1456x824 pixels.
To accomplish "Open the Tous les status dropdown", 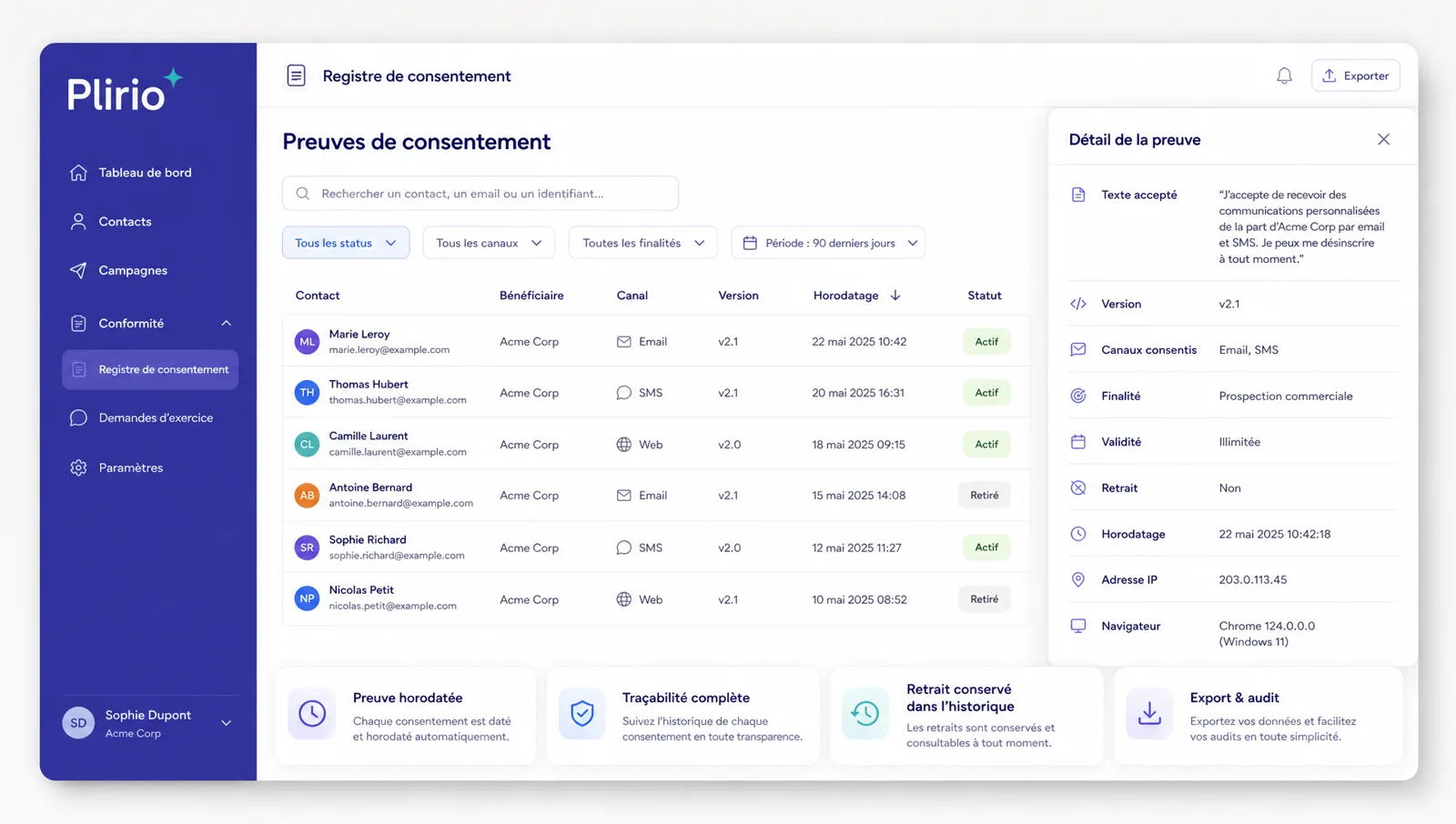I will click(x=346, y=243).
